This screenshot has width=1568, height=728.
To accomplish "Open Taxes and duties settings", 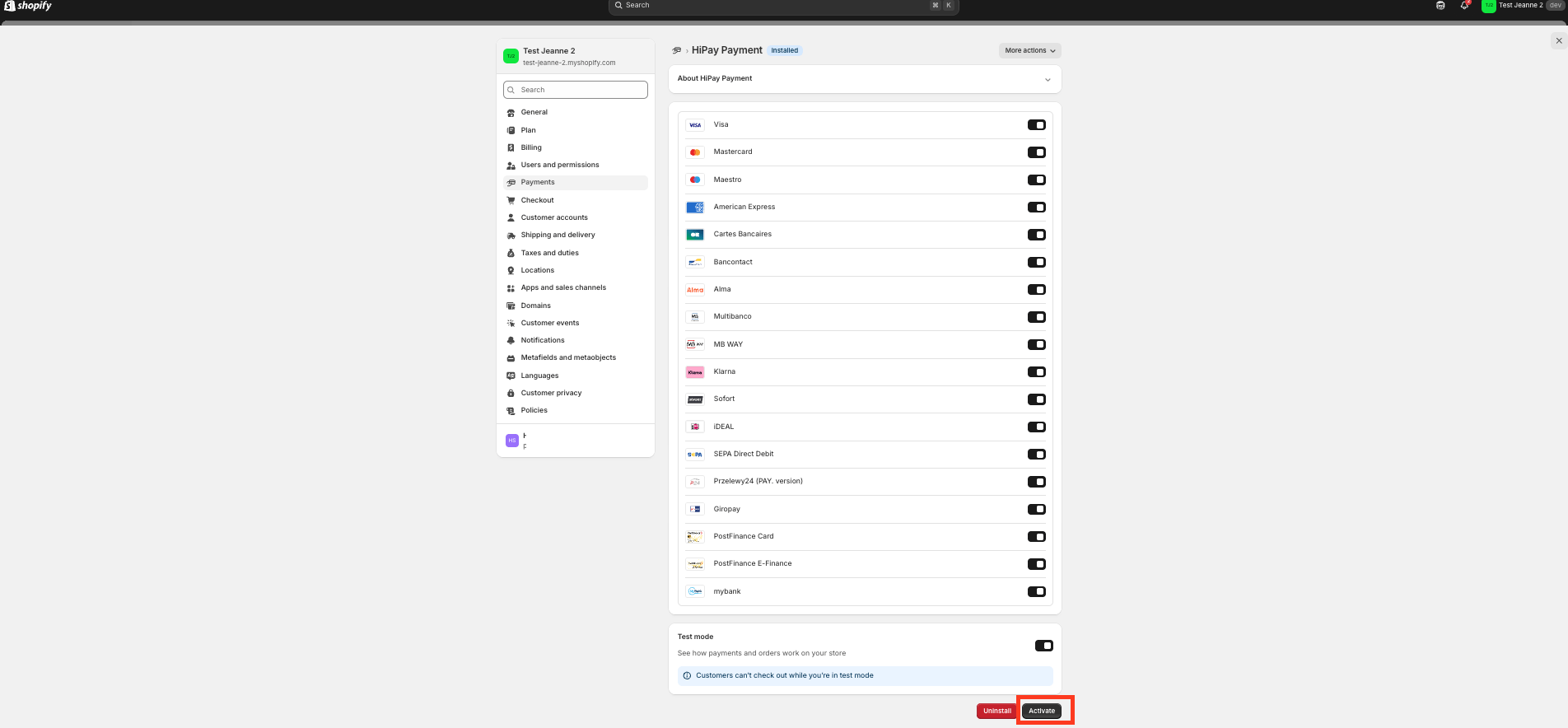I will [576, 253].
